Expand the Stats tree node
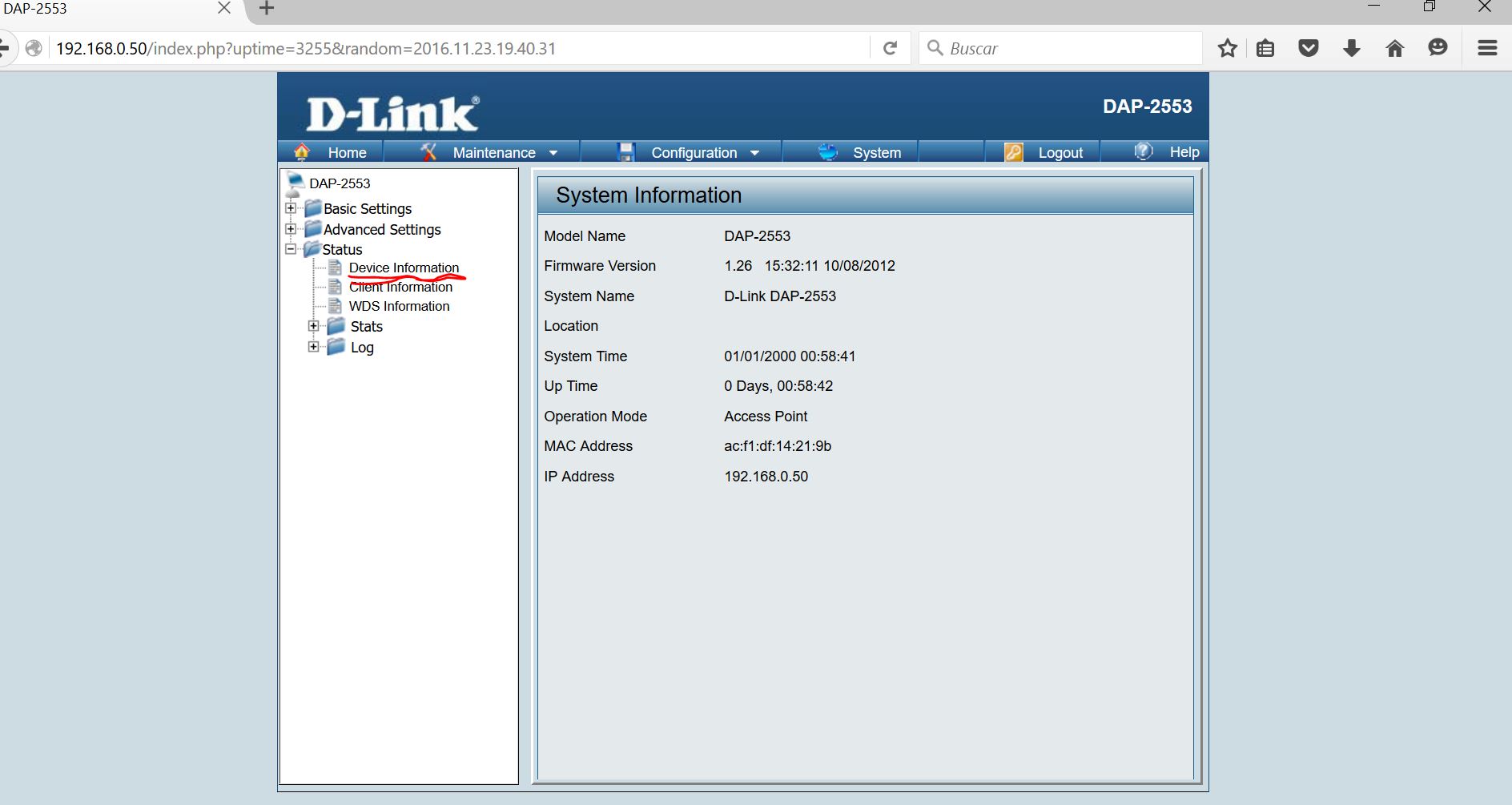The width and height of the screenshot is (1512, 805). pos(314,326)
